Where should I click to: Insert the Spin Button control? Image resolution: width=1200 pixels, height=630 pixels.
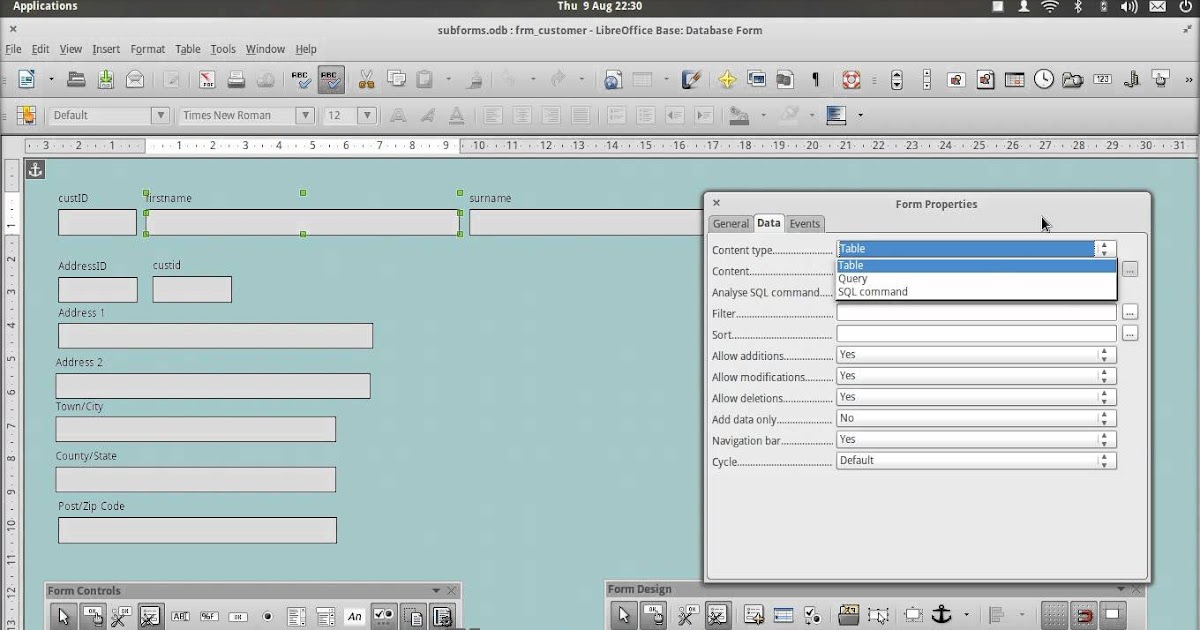(x=897, y=80)
